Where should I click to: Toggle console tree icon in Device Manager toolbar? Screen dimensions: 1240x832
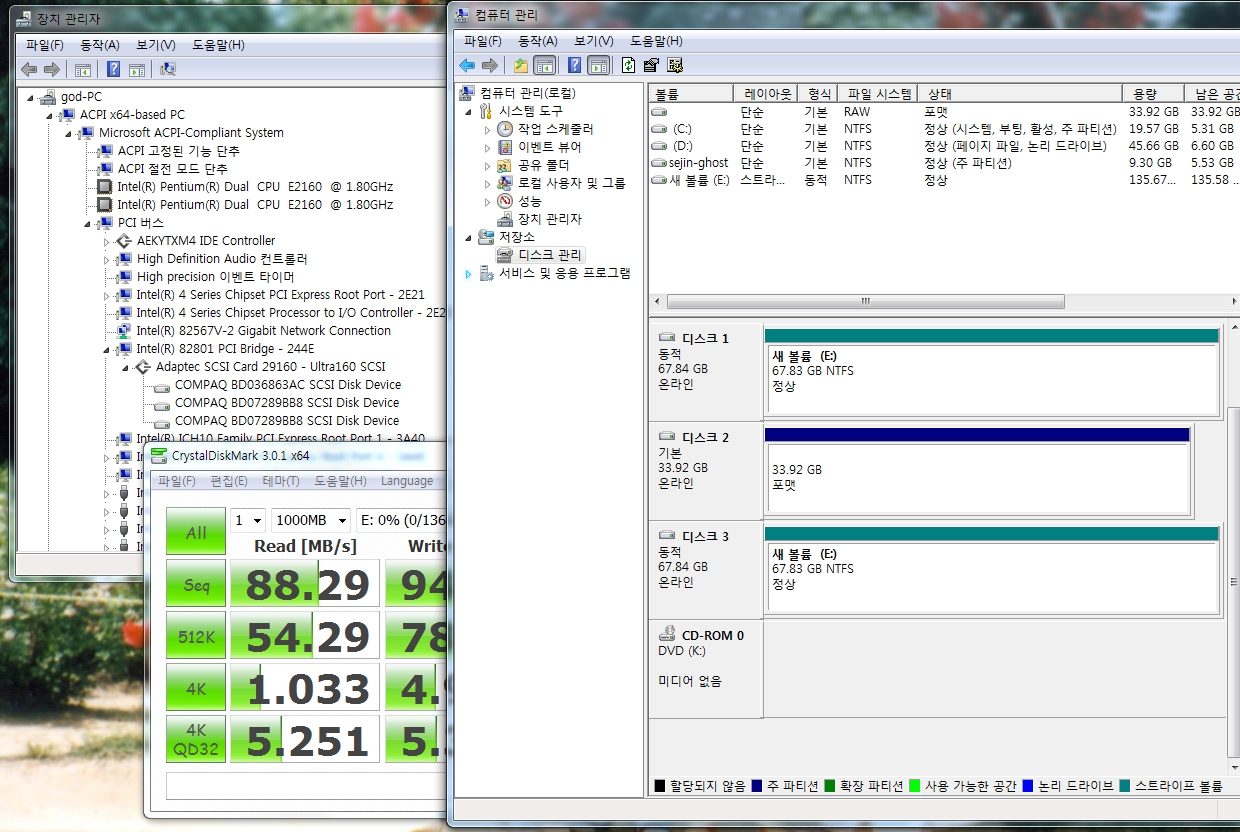click(x=83, y=69)
